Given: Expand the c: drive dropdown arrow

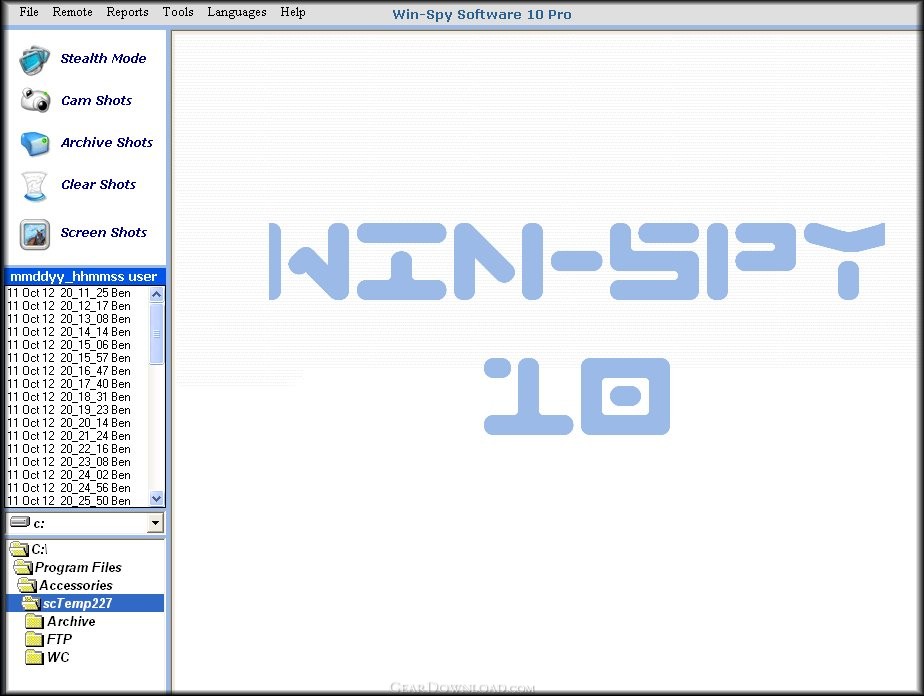Looking at the screenshot, I should (x=156, y=523).
